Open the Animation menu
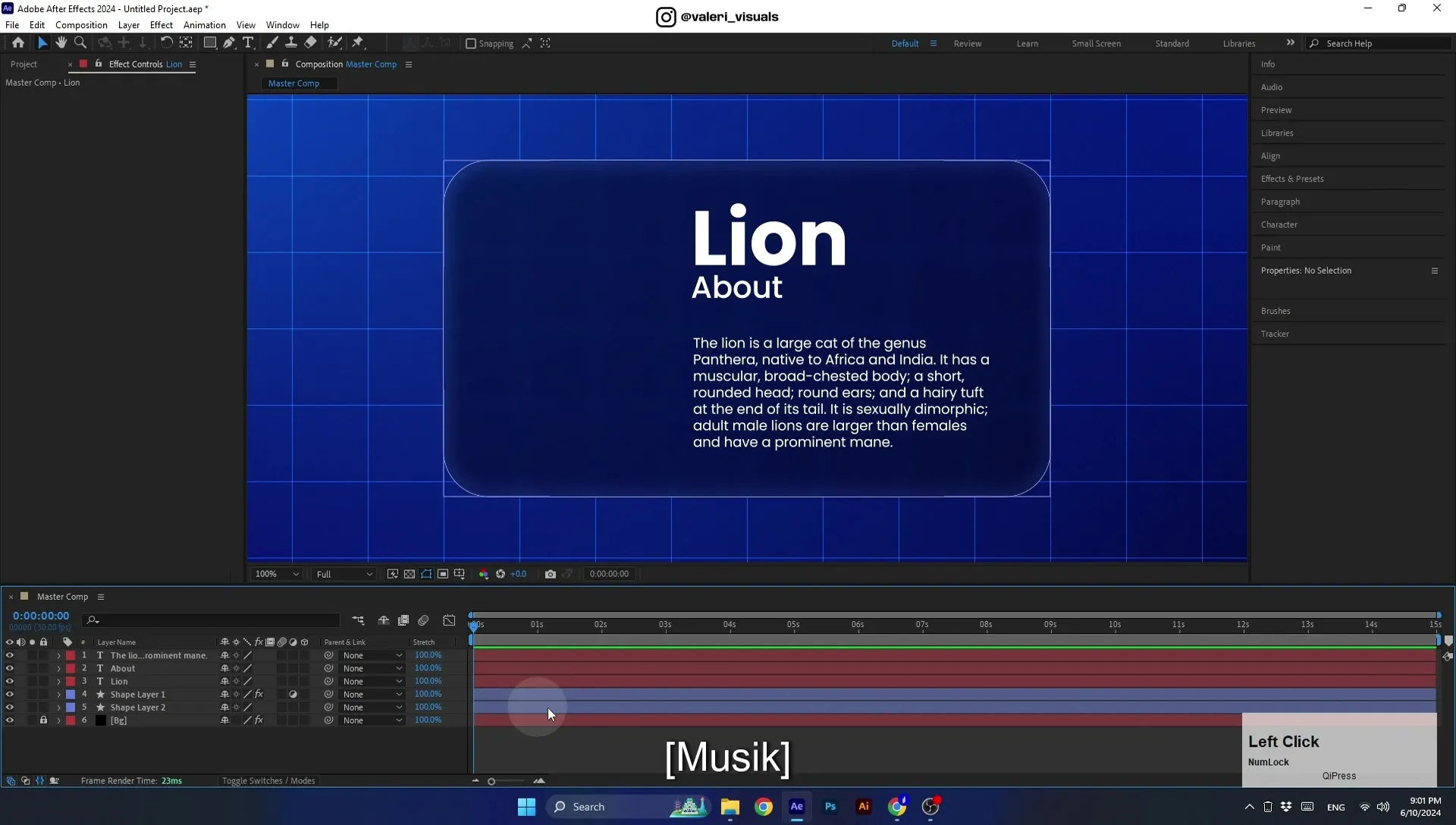Image resolution: width=1456 pixels, height=825 pixels. (x=205, y=25)
